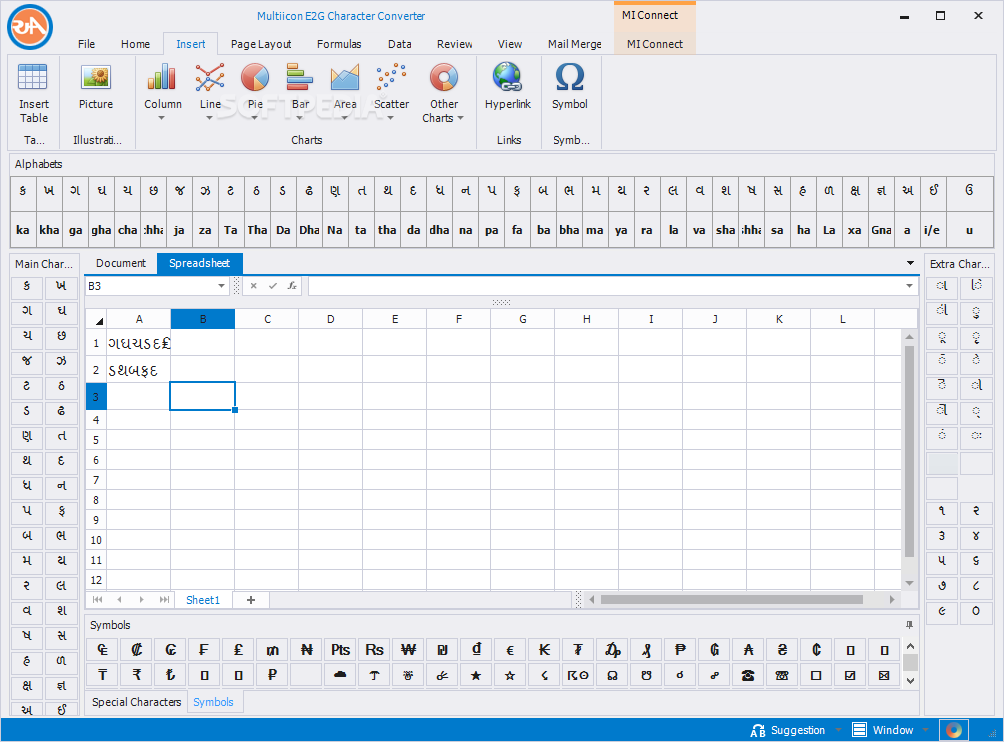Switch to the Page Layout tab
1004x742 pixels.
(261, 44)
